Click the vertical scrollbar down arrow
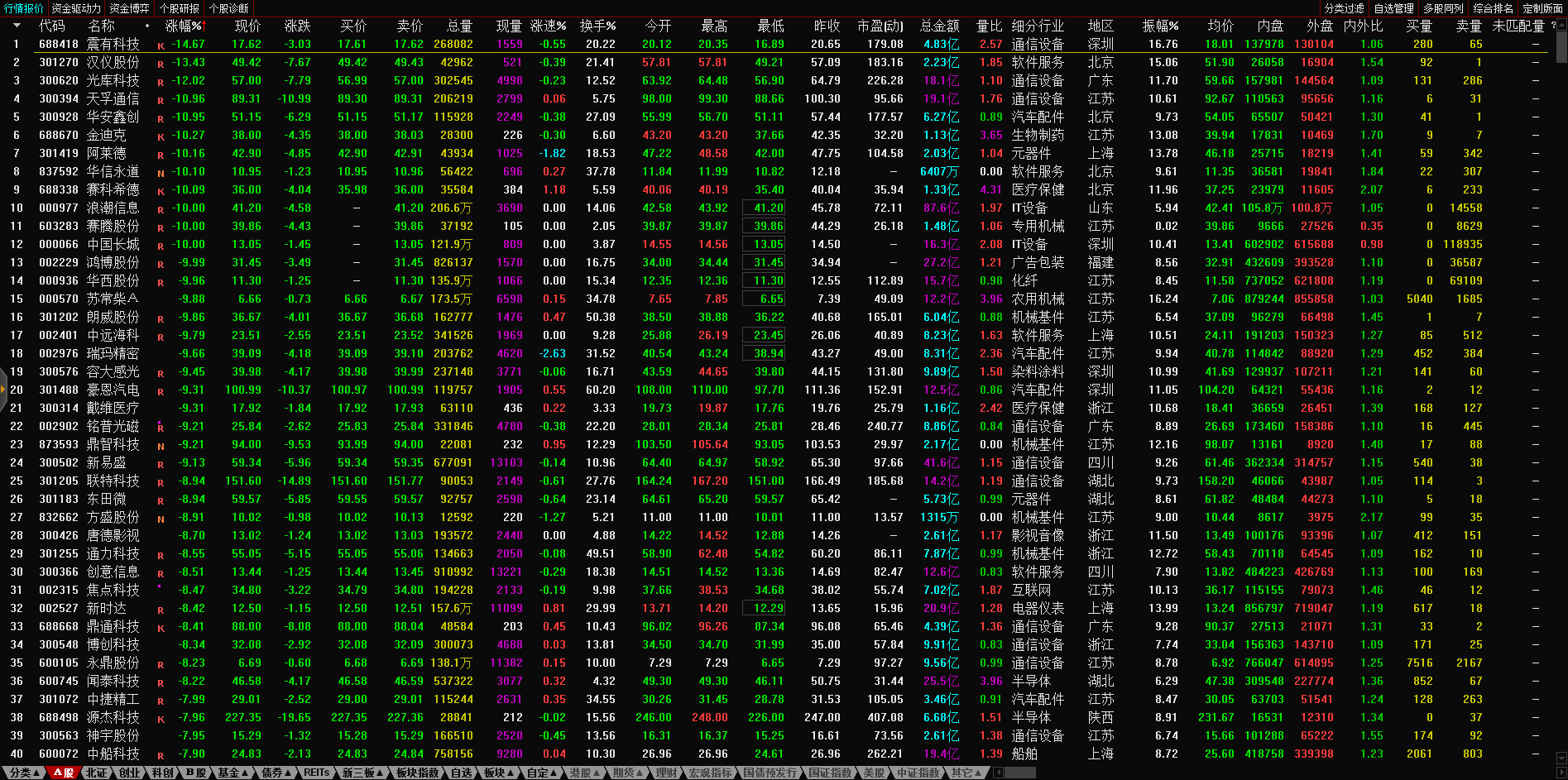1568x780 pixels. pos(1561,758)
